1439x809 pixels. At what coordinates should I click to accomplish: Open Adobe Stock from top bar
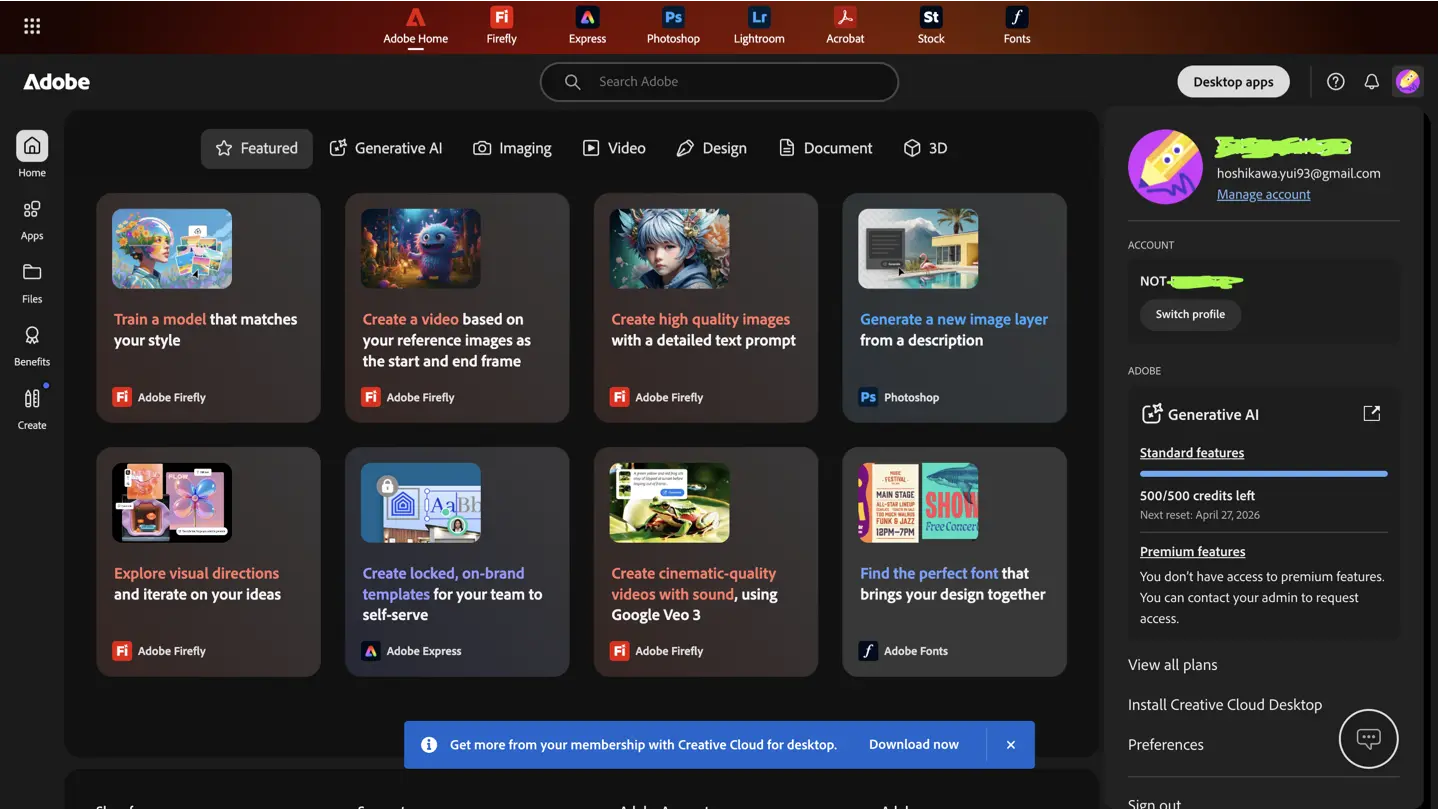click(931, 26)
